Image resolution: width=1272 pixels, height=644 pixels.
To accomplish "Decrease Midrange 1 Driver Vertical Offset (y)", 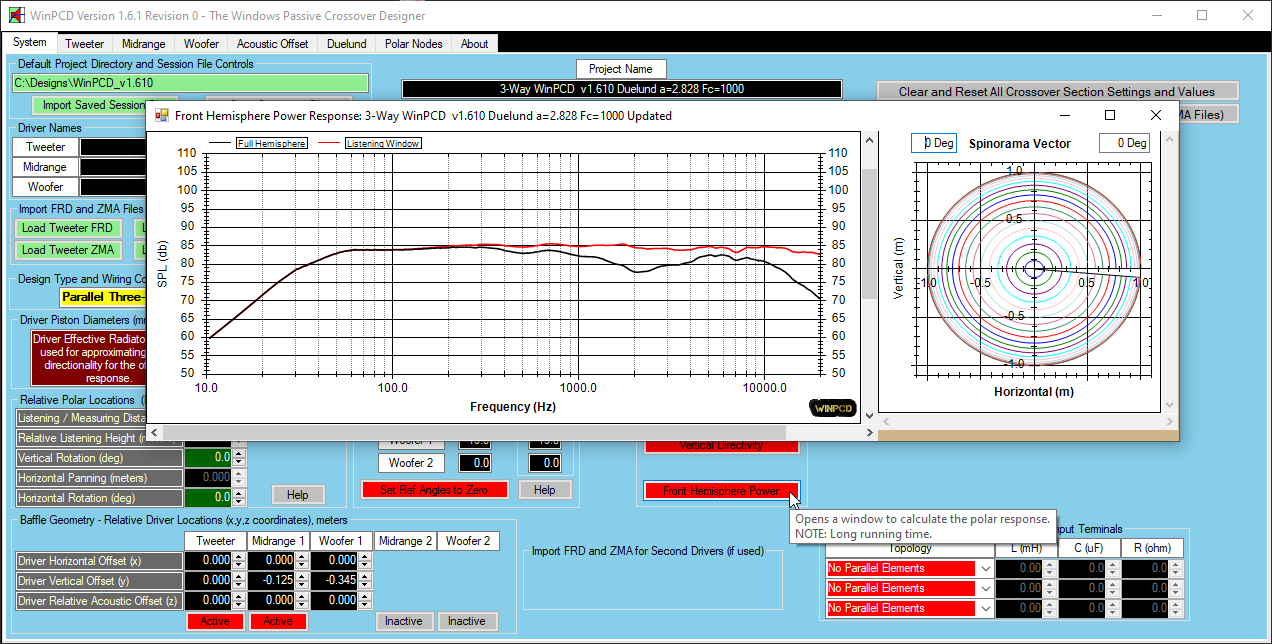I will 302,585.
